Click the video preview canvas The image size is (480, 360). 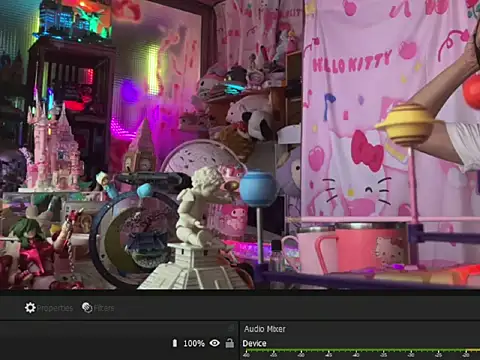click(240, 144)
